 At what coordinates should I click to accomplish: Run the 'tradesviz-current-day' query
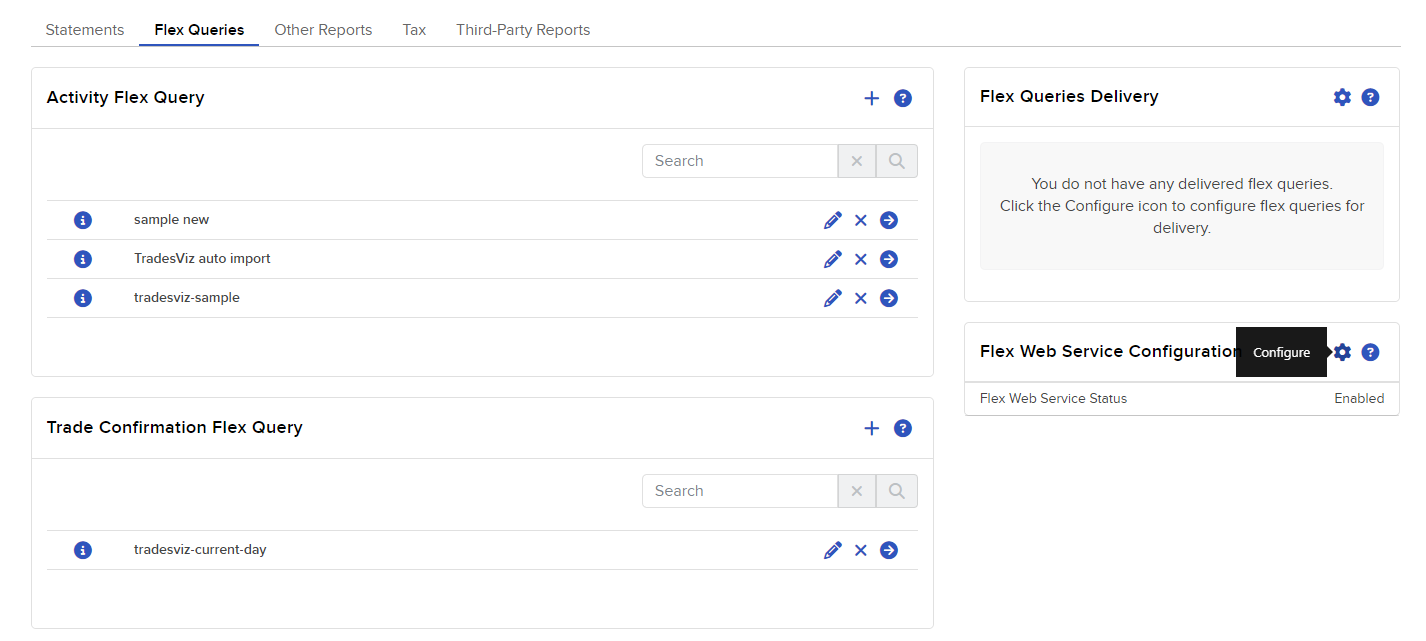889,550
